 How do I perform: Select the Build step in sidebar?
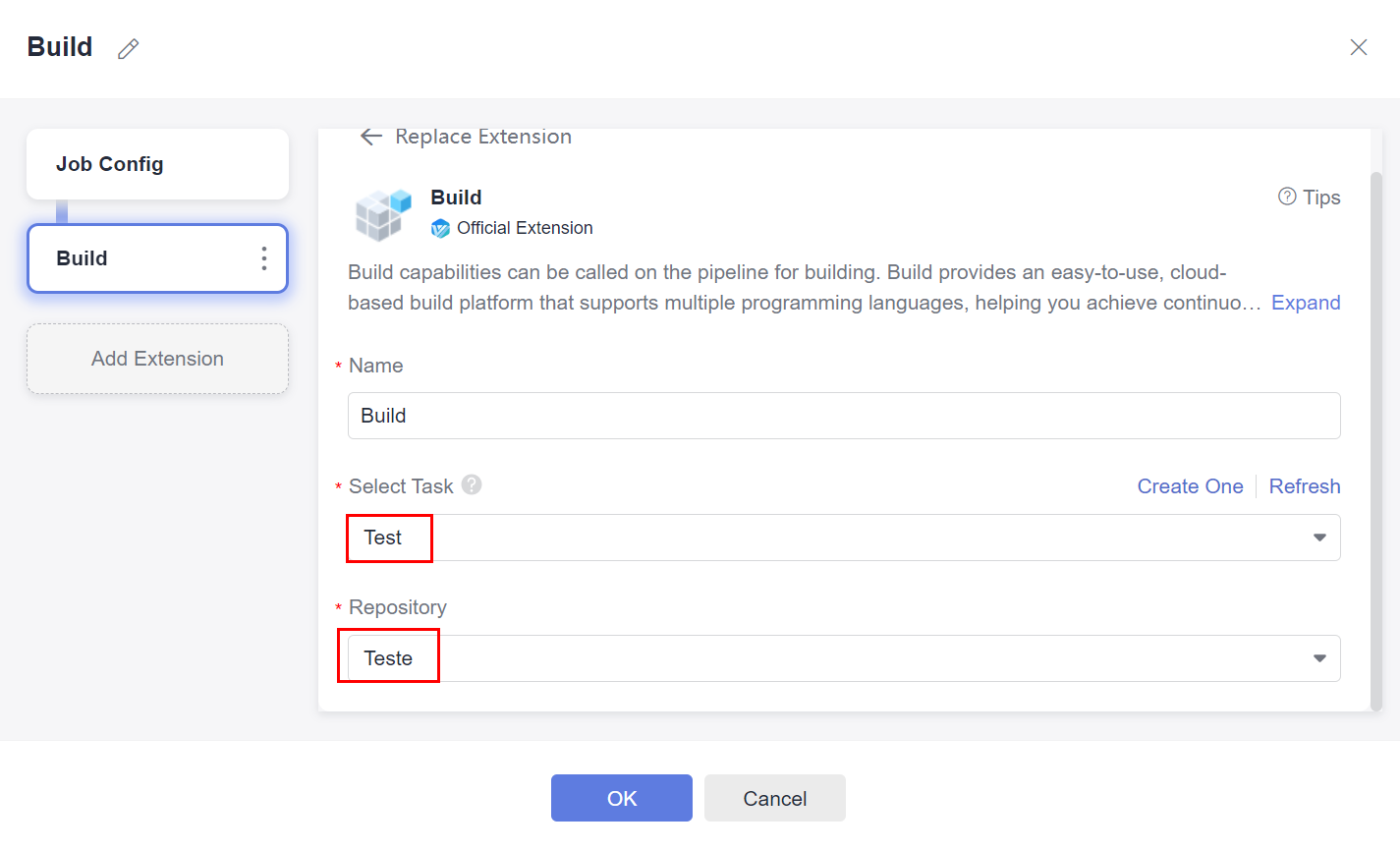(138, 258)
